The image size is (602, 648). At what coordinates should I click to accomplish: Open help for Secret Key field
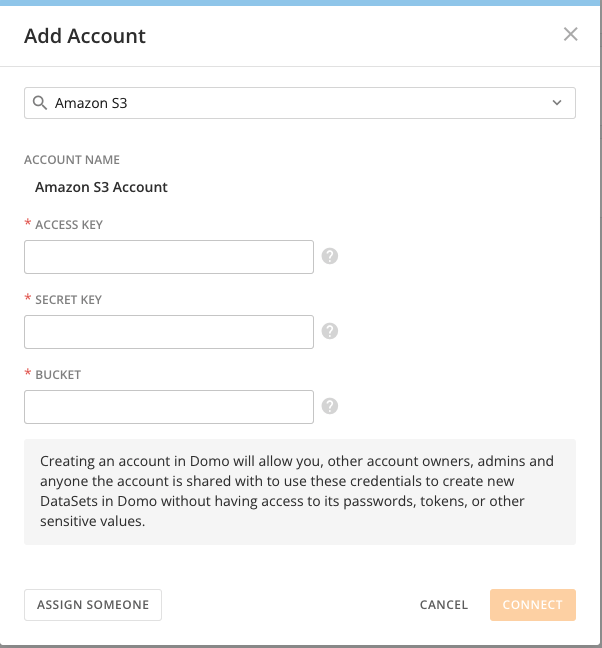coord(330,331)
